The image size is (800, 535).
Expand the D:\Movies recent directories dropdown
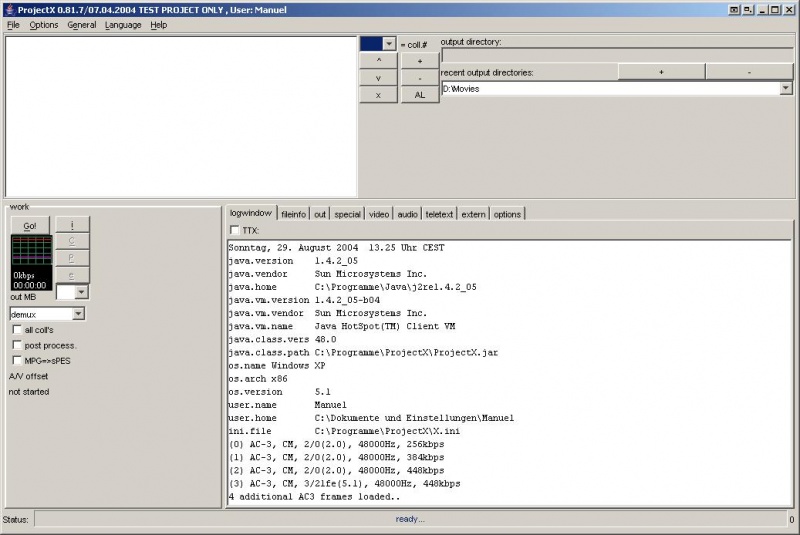click(786, 88)
